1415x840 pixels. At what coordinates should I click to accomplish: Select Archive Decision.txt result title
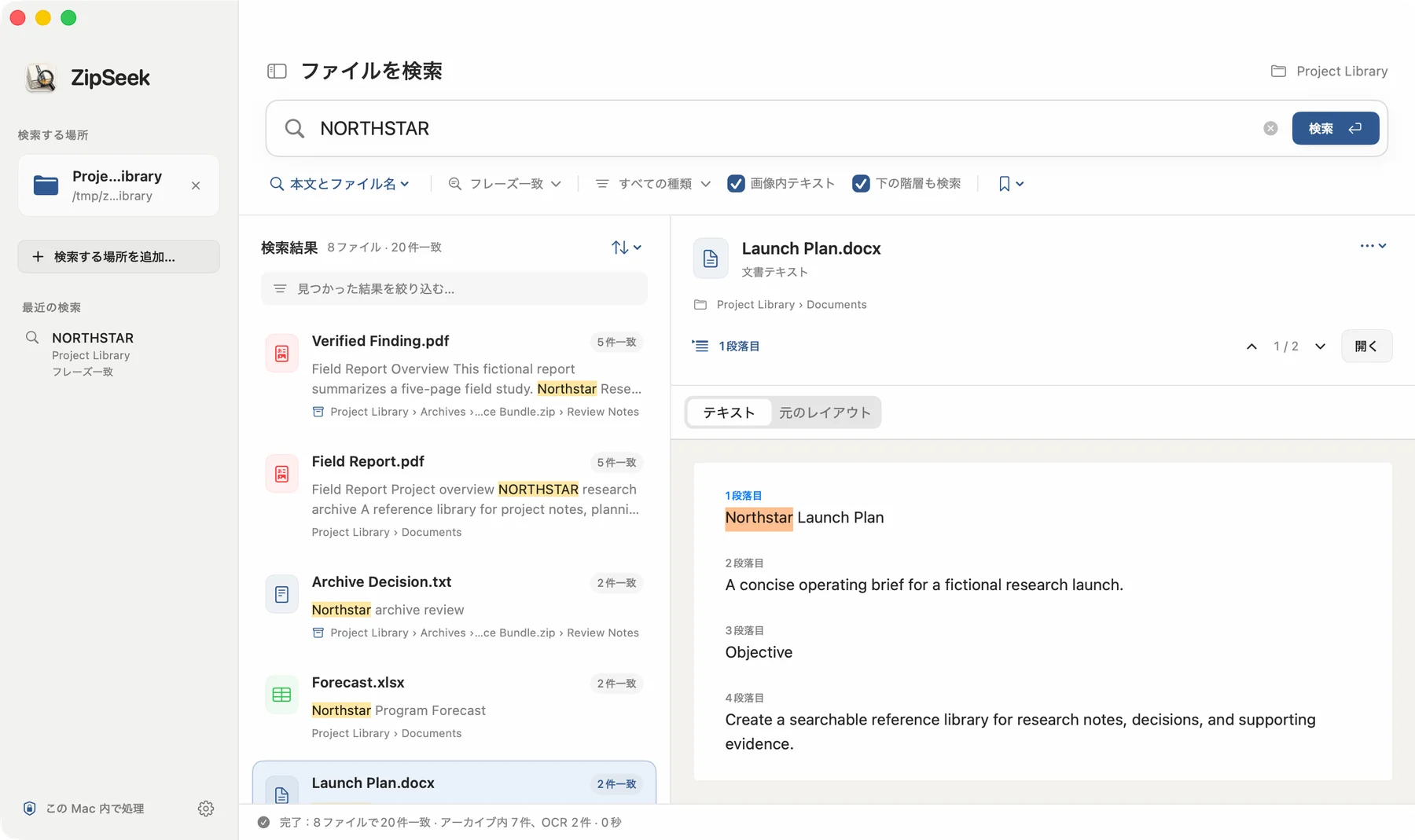pyautogui.click(x=381, y=582)
